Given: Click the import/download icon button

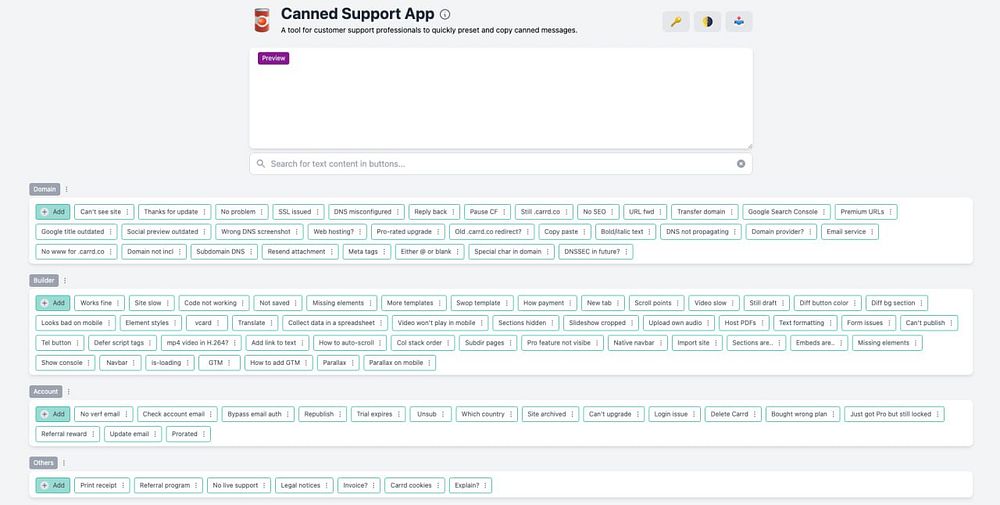Looking at the screenshot, I should [739, 22].
